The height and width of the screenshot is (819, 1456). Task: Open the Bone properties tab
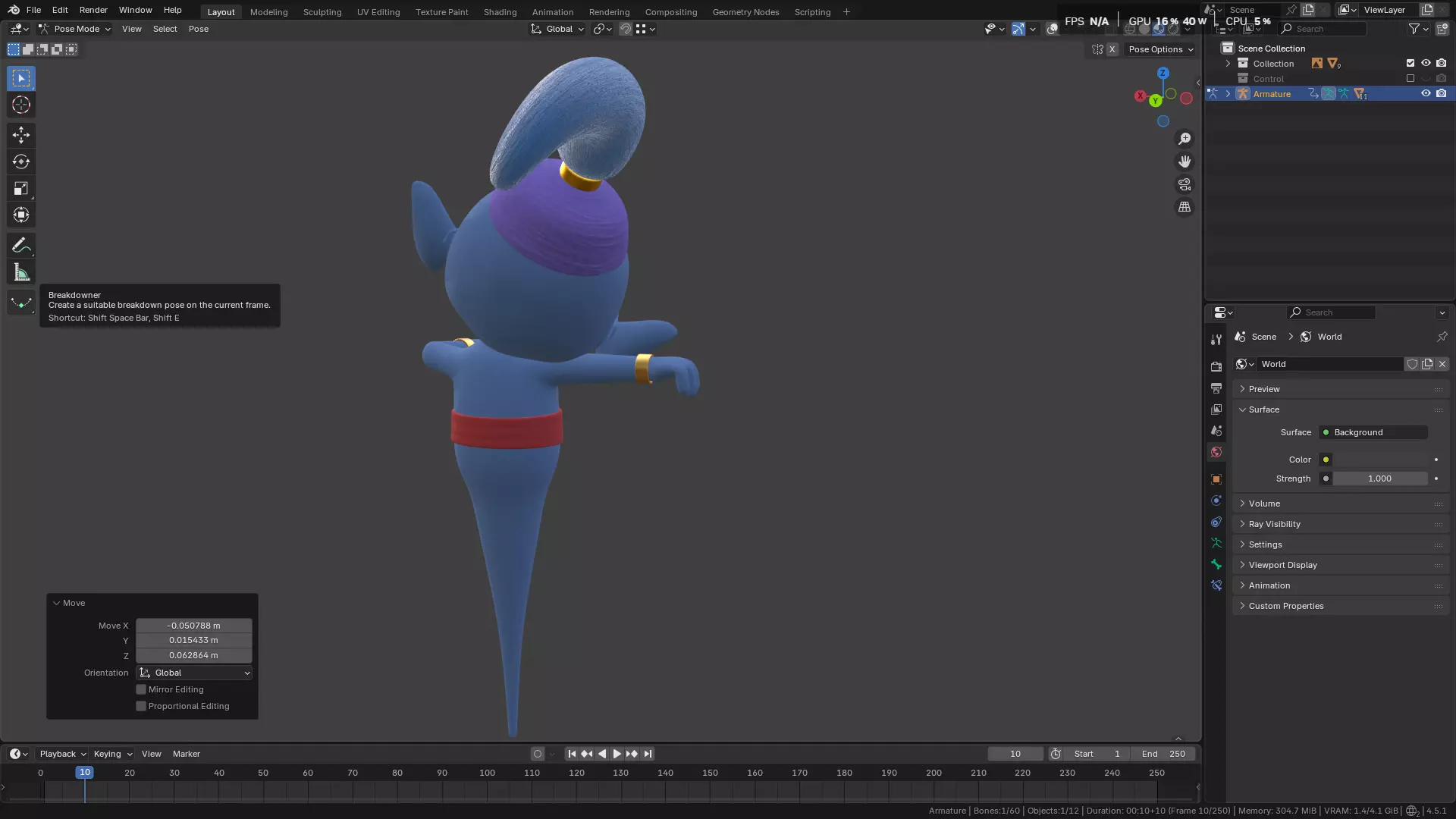(1216, 564)
